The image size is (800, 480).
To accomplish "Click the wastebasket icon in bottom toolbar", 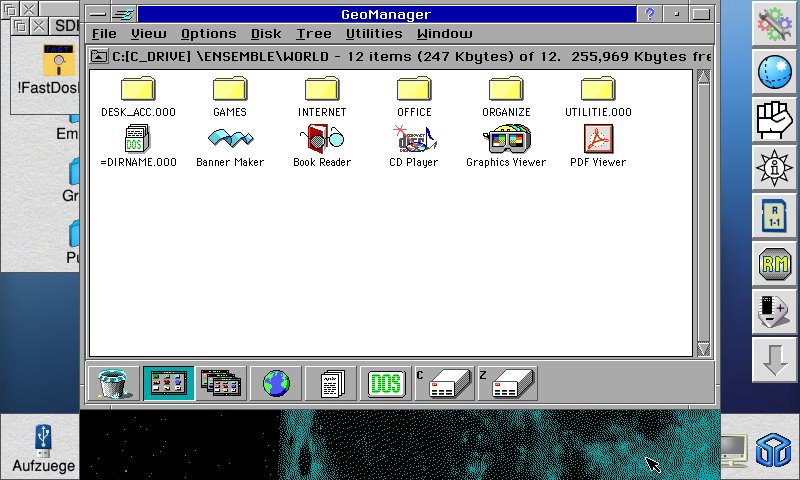I will (x=114, y=382).
